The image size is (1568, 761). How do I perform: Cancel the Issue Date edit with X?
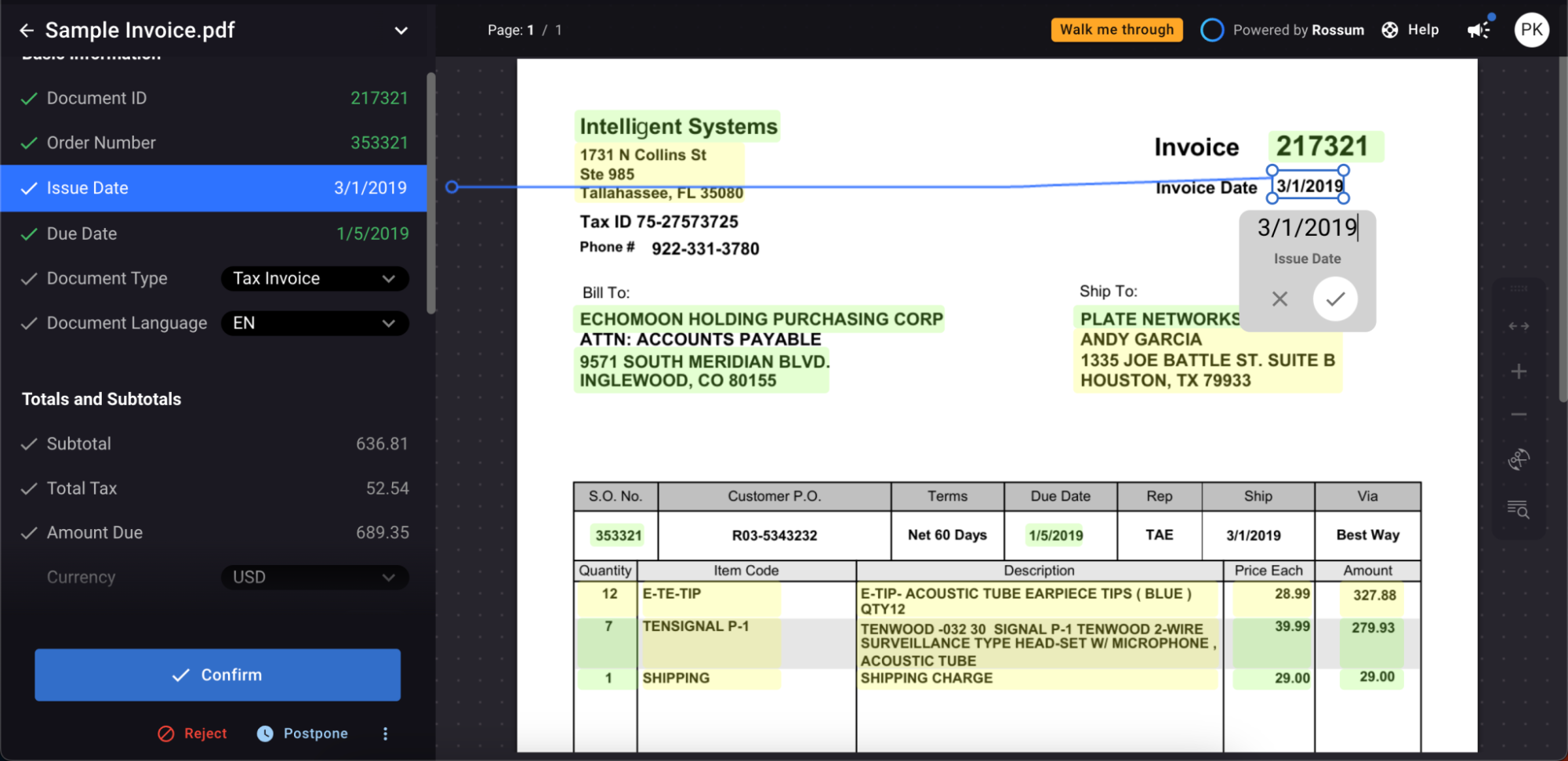1279,299
